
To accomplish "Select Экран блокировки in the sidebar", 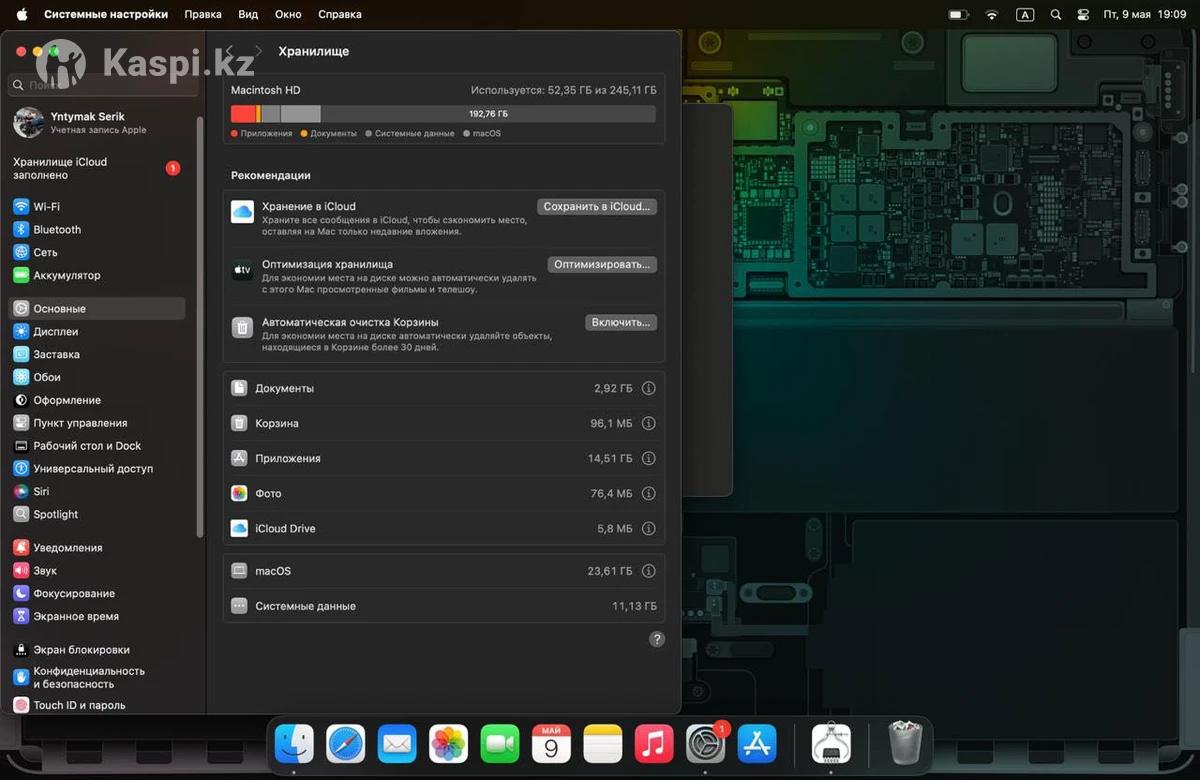I will click(x=97, y=650).
